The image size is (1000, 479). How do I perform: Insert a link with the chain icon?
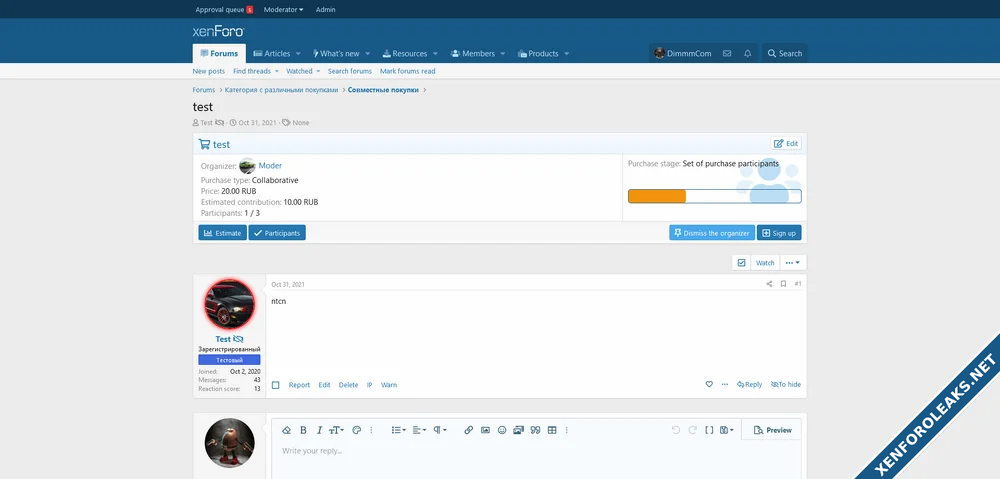tap(468, 430)
